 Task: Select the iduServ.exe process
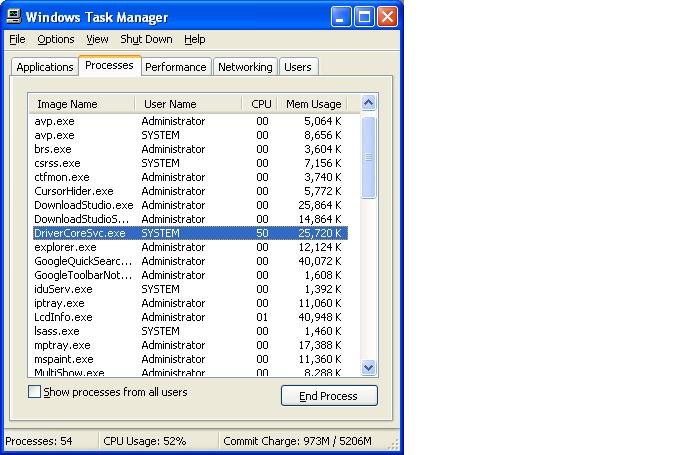[190, 289]
